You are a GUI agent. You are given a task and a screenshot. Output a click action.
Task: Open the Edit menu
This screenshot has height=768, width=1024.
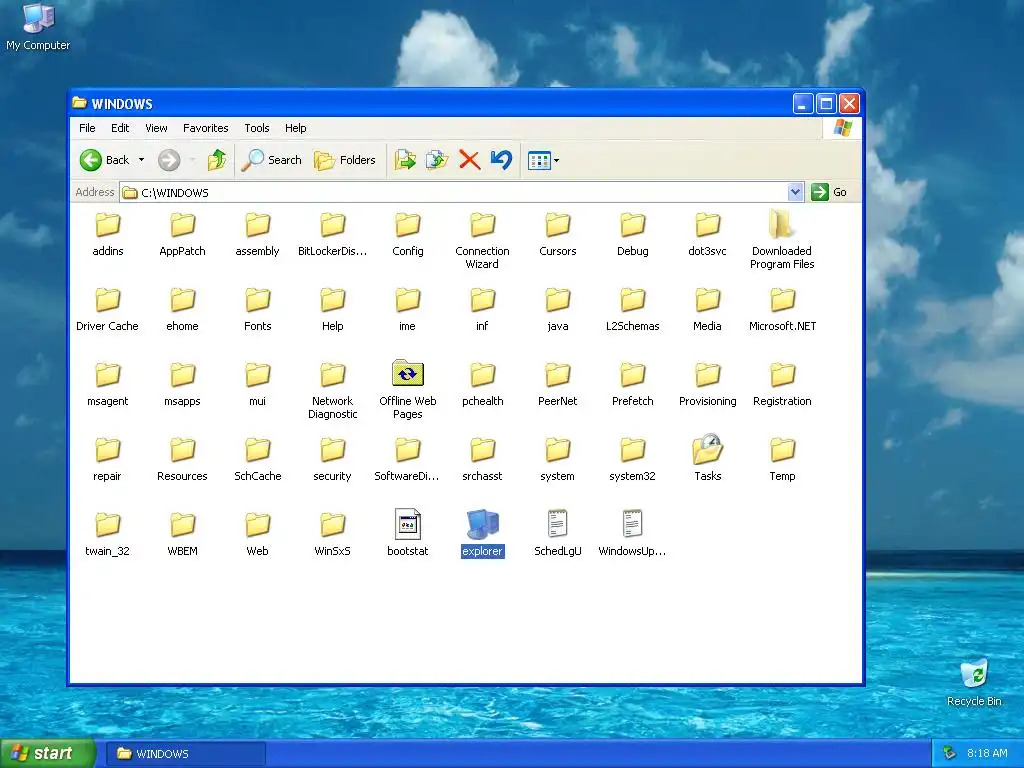pos(120,128)
